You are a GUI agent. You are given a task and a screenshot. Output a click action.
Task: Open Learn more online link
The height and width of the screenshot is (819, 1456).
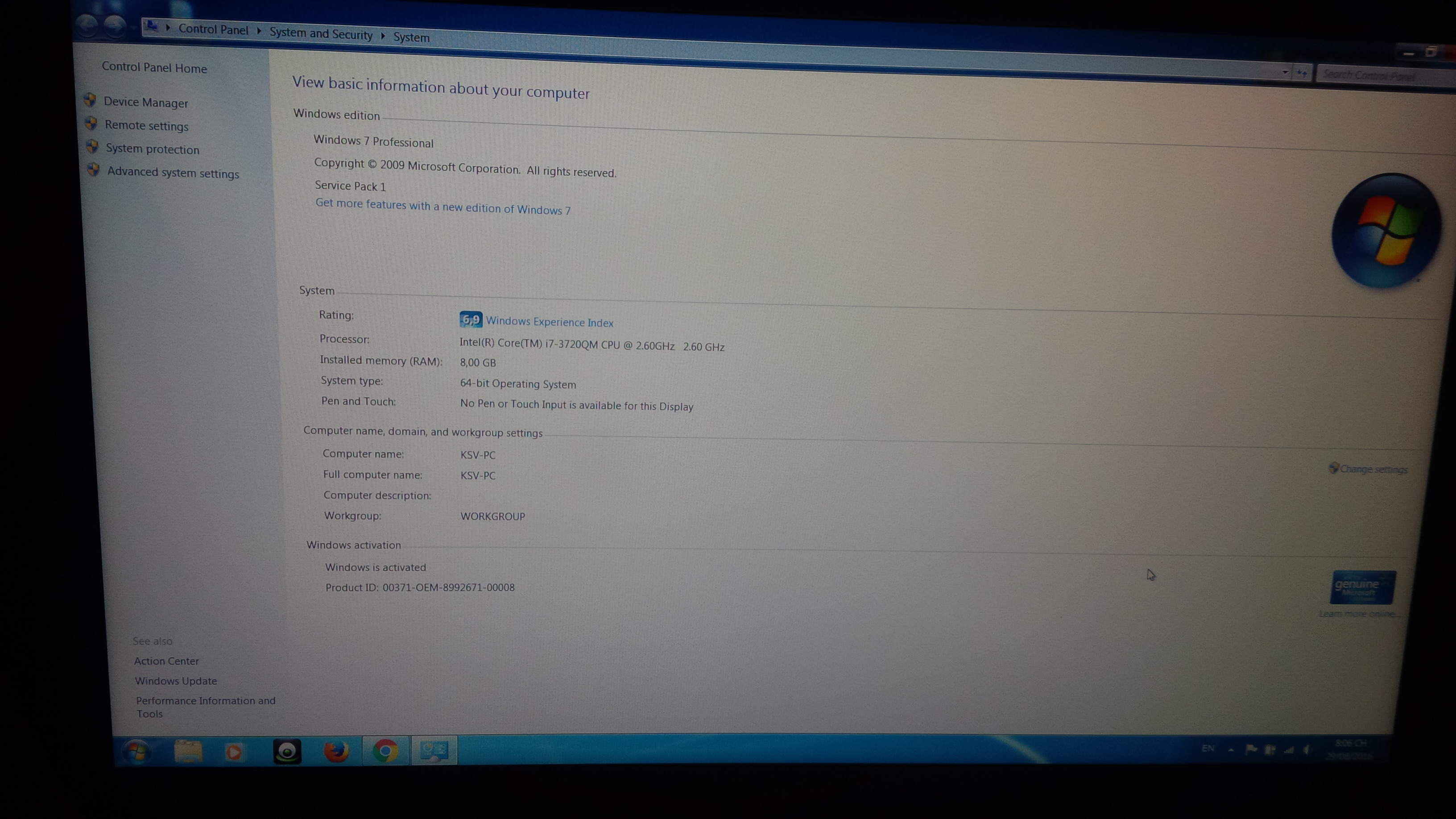pos(1358,614)
